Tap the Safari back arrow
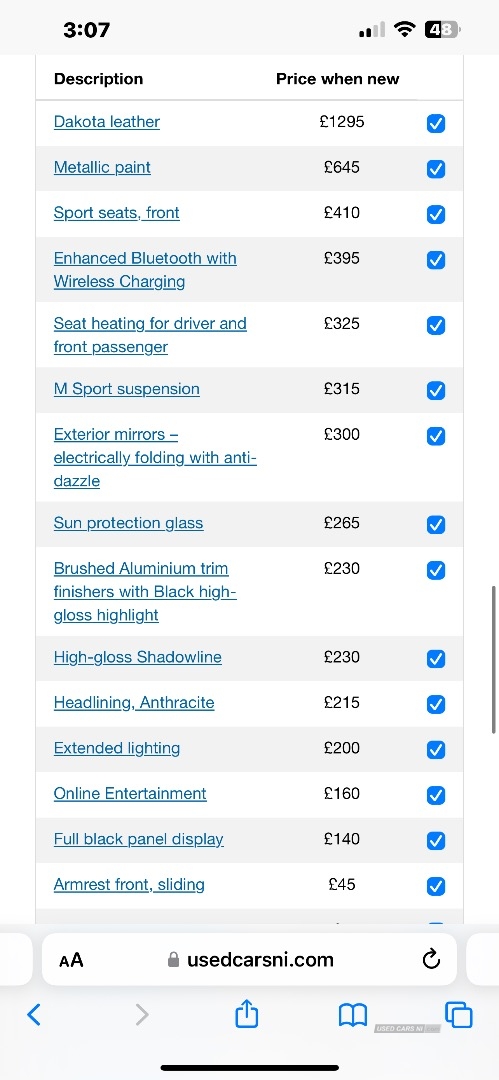This screenshot has height=1080, width=499. click(34, 1014)
